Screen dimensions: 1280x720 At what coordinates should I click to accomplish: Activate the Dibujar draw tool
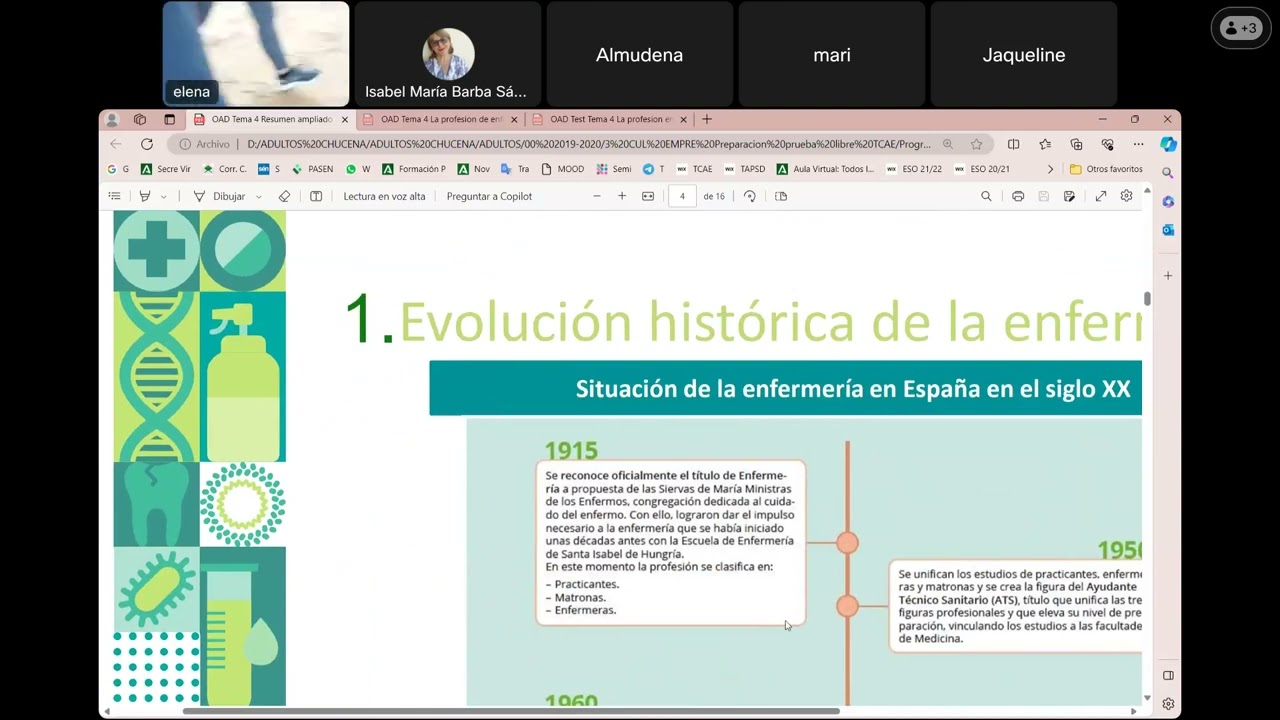[x=219, y=196]
